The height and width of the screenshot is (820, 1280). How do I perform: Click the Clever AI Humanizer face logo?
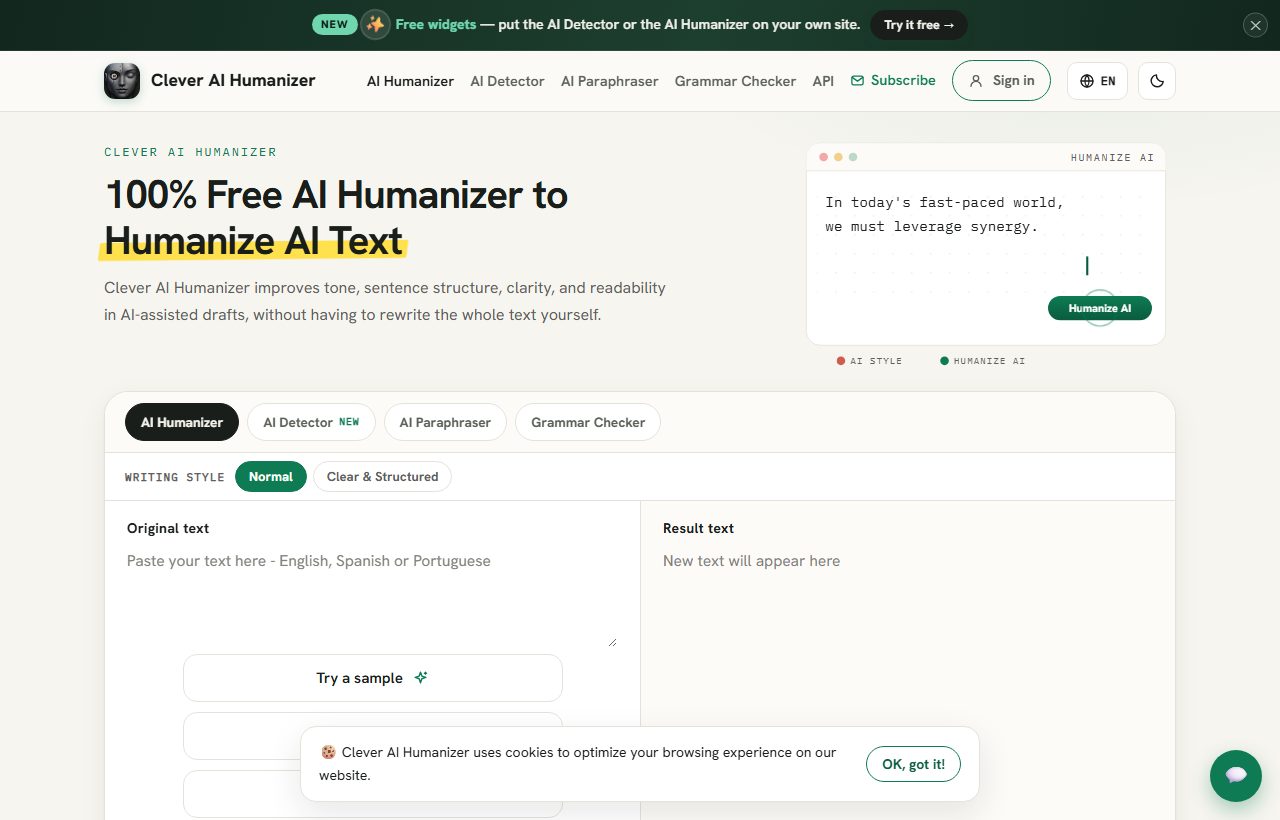pyautogui.click(x=122, y=81)
